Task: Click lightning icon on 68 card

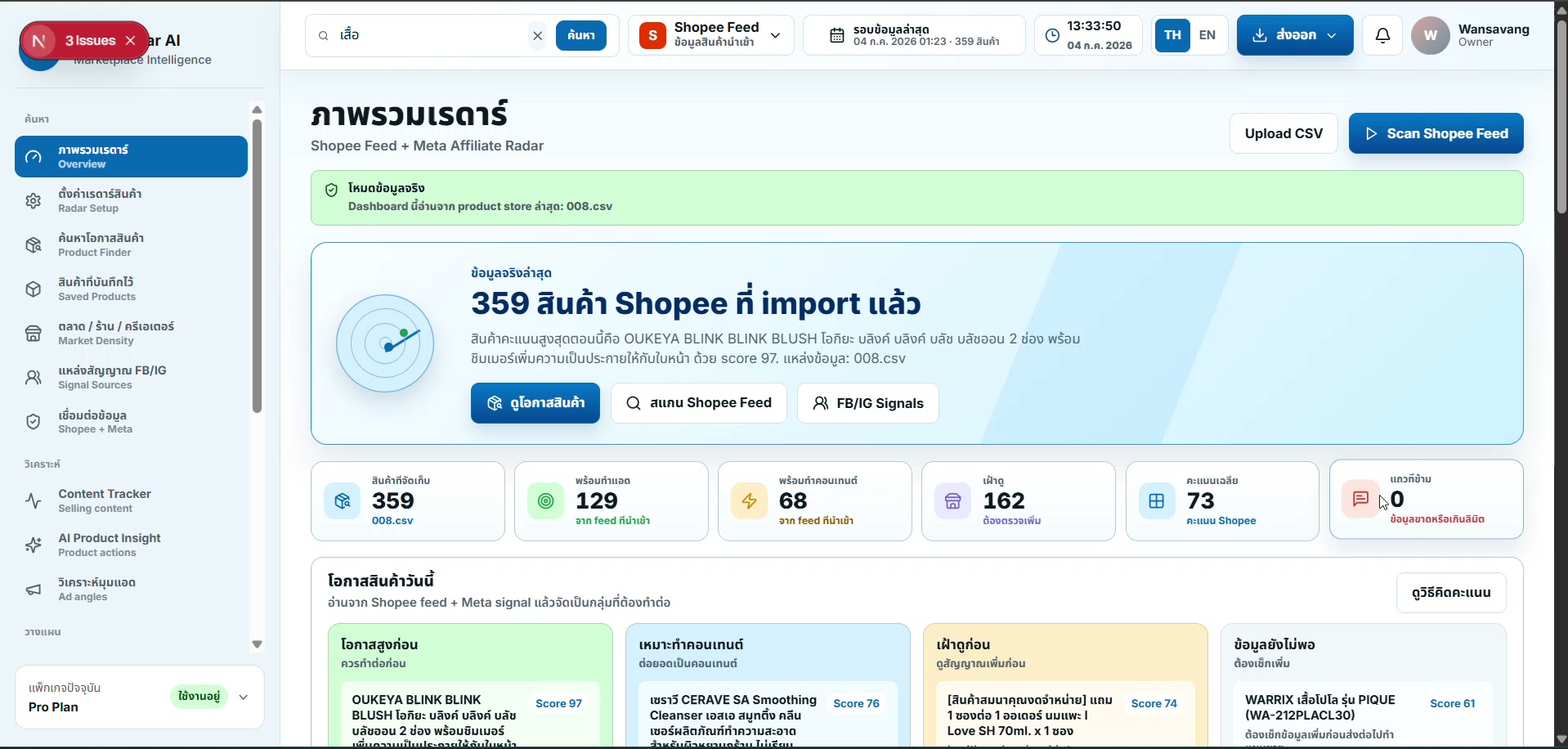Action: tap(750, 501)
